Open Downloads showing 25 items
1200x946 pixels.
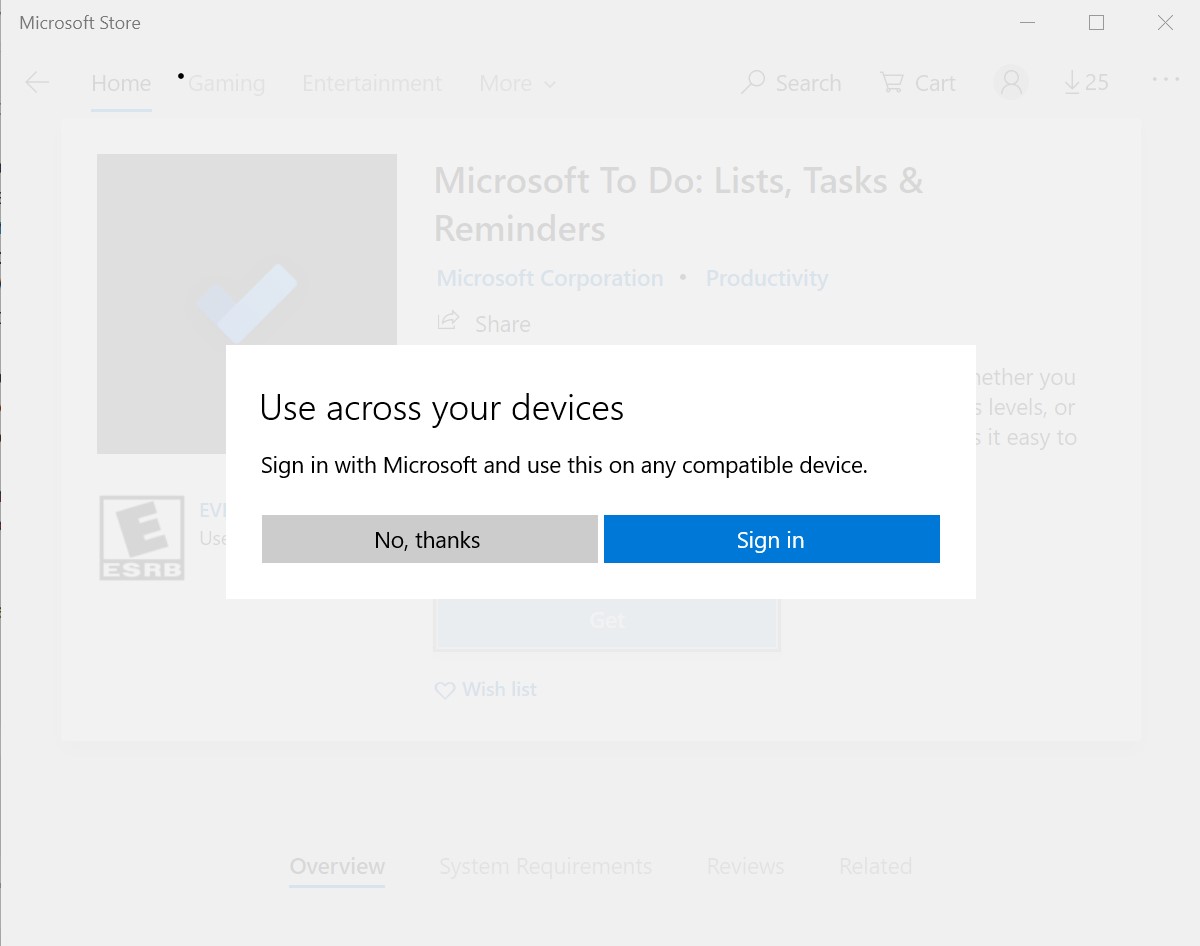(1085, 83)
